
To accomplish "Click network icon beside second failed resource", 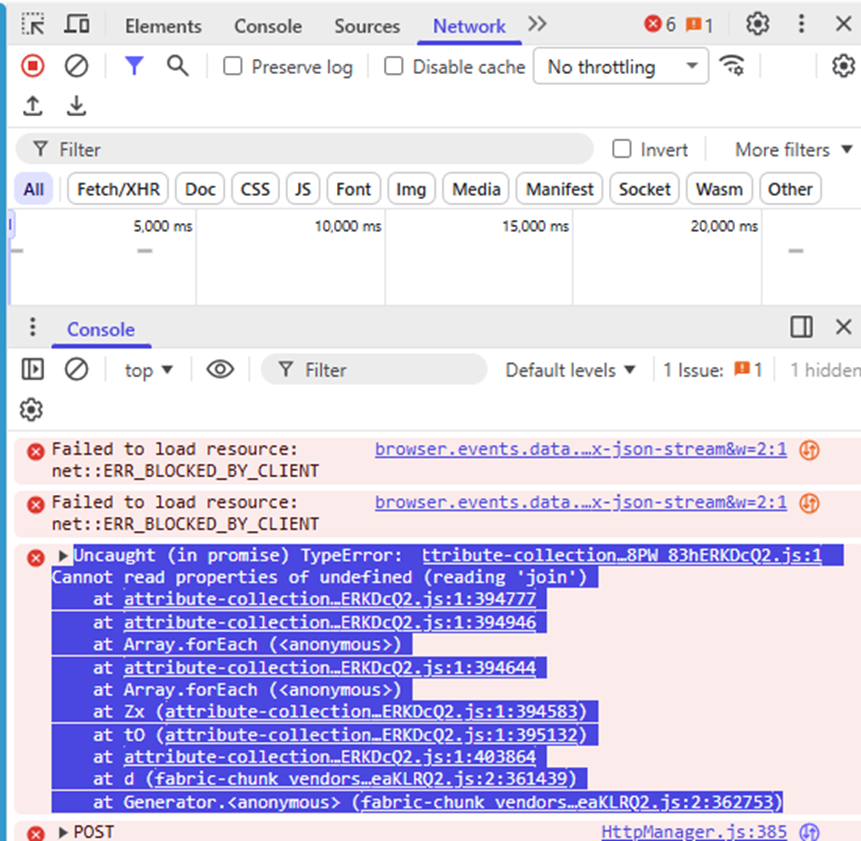I will [809, 503].
